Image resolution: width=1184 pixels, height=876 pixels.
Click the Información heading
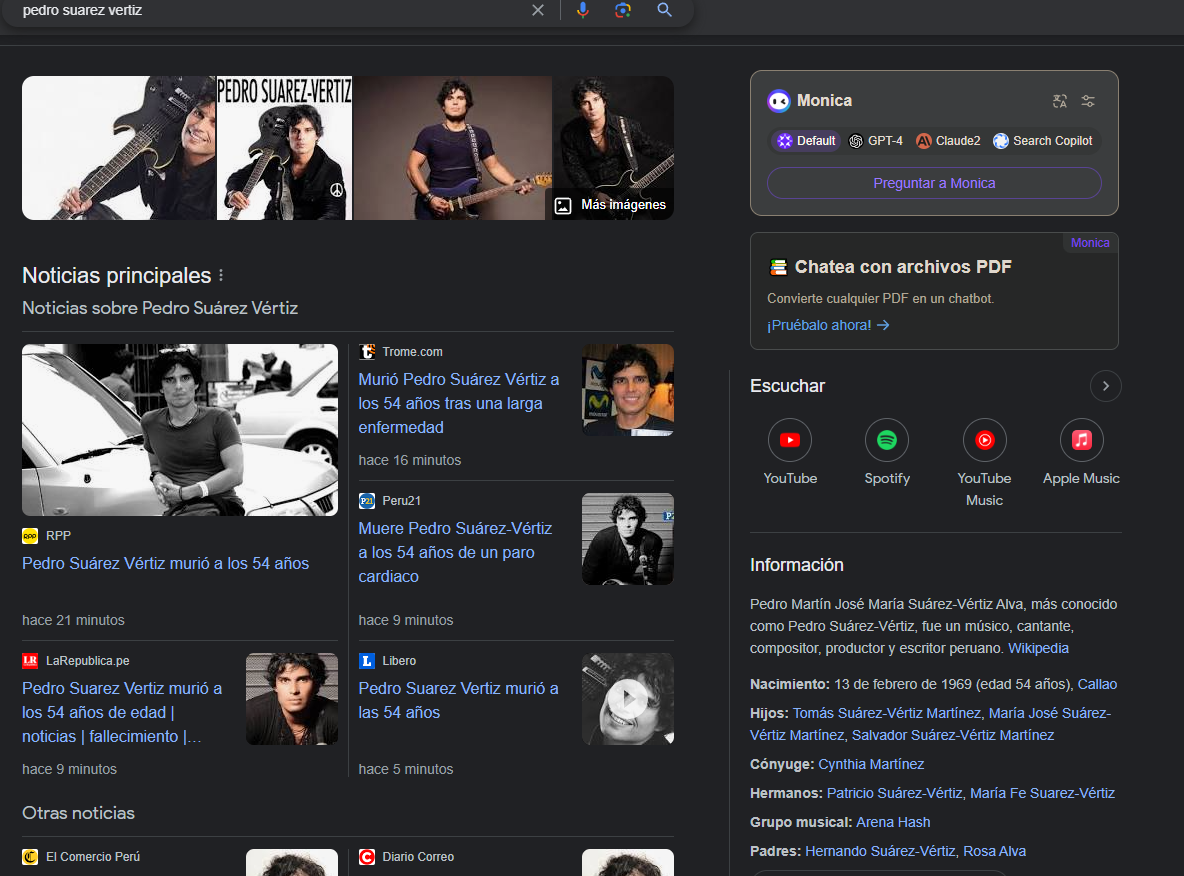click(797, 565)
